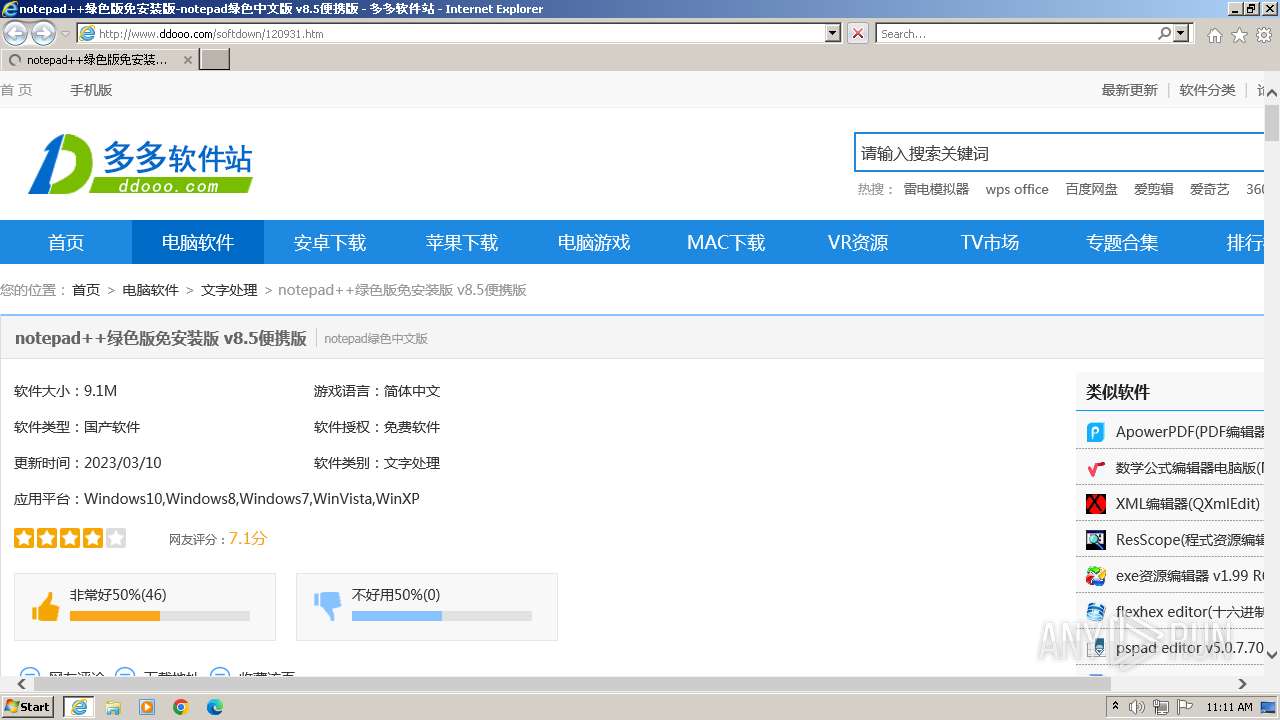Image resolution: width=1280 pixels, height=720 pixels.
Task: Click the orange thumbs-up icon
Action: click(46, 606)
